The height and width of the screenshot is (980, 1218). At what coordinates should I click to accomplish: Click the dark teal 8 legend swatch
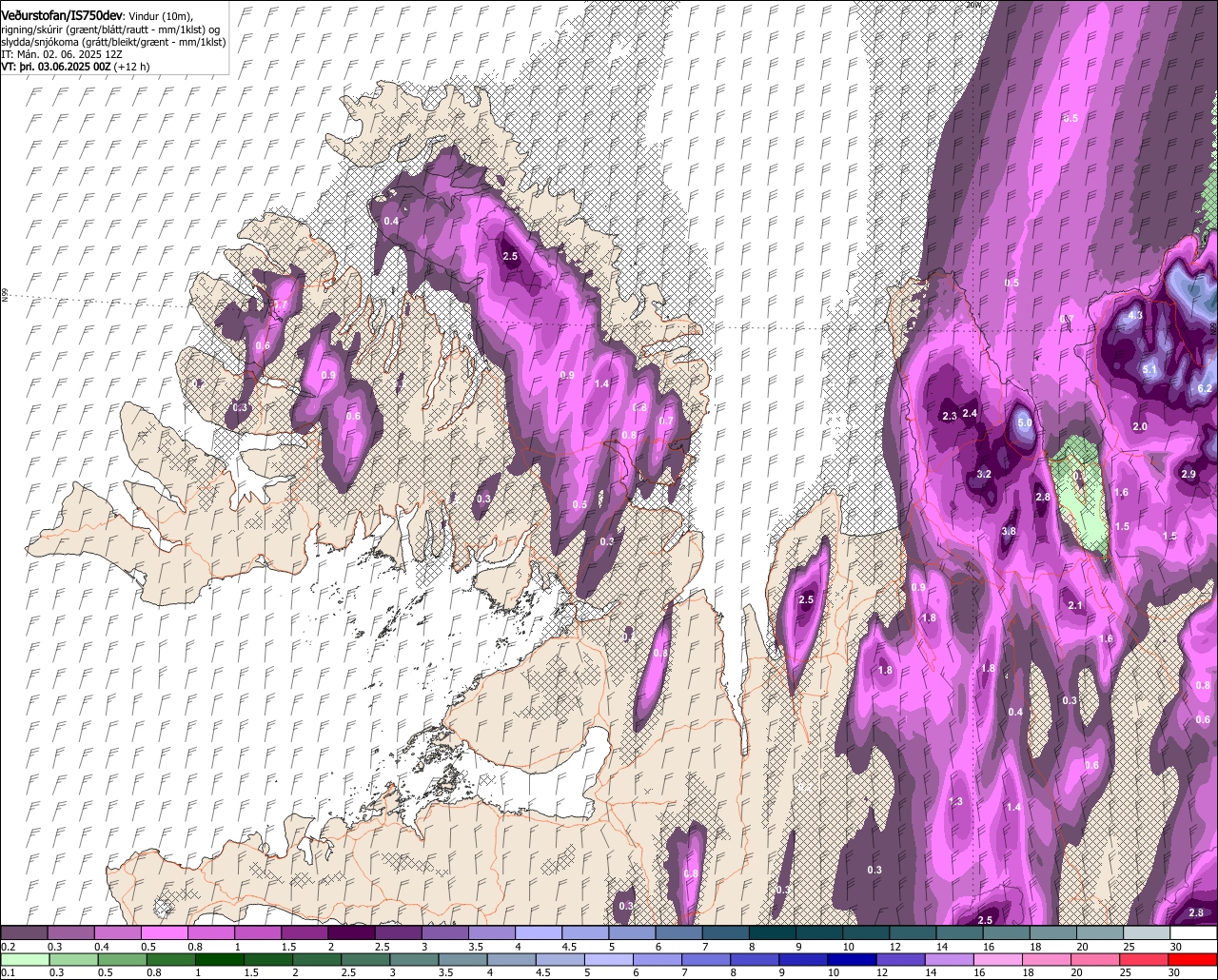(x=773, y=932)
